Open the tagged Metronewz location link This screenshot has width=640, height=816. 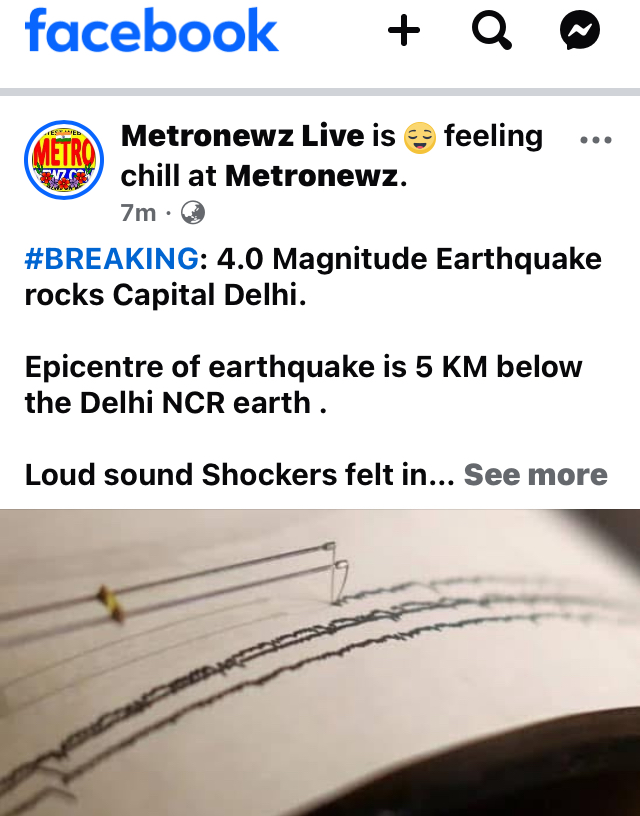[312, 176]
